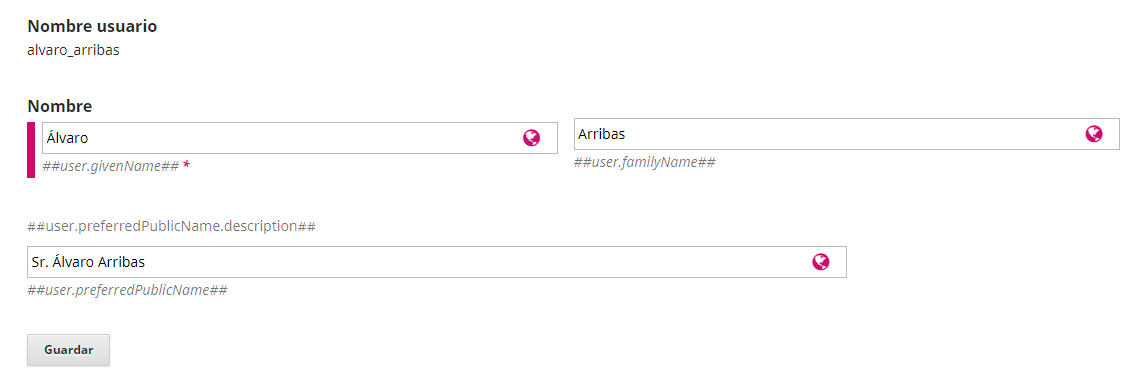The image size is (1145, 384).
Task: Click the alvaro_arribas username text
Action: pyautogui.click(x=73, y=51)
